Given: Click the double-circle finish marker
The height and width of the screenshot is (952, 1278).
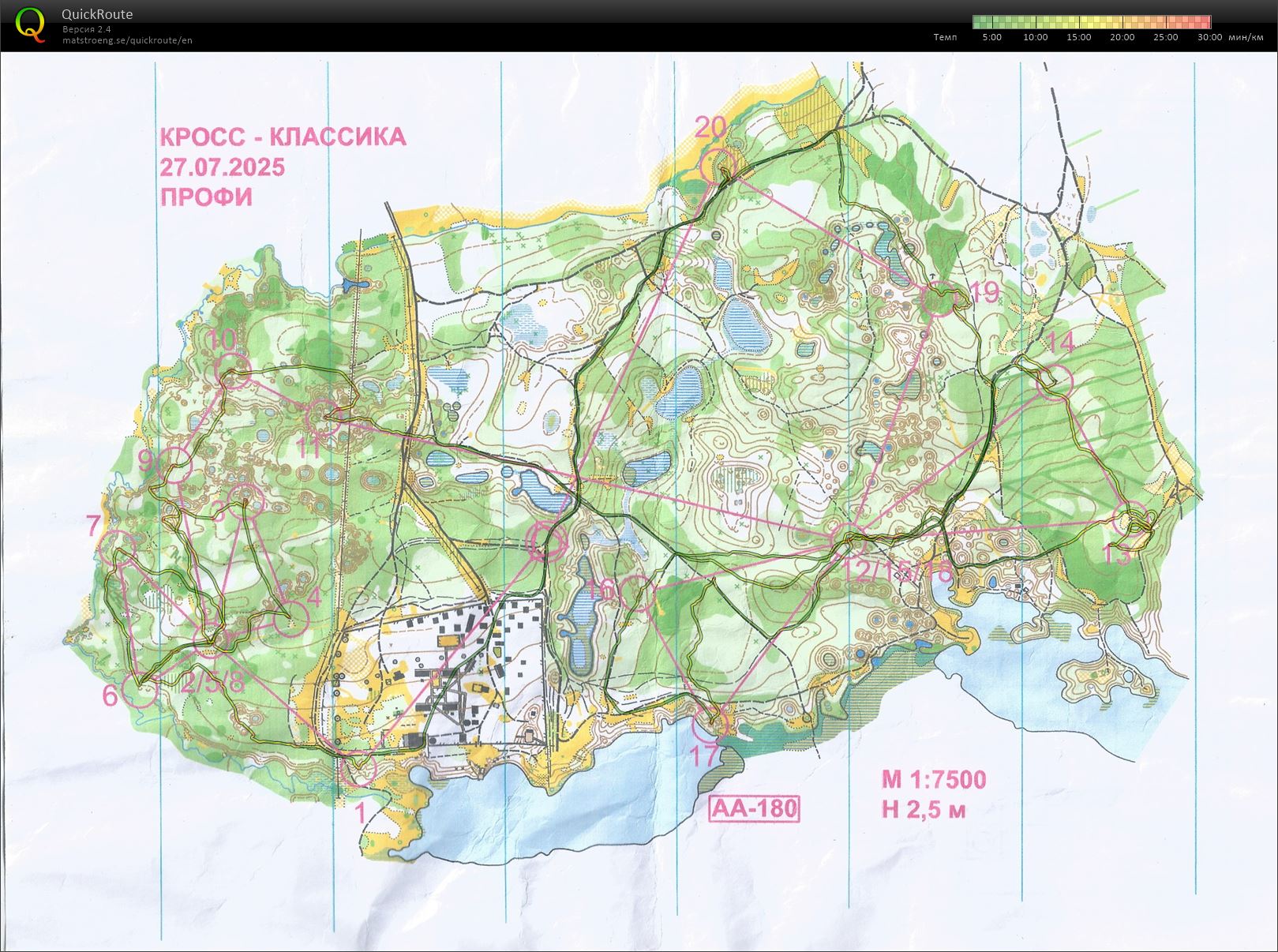Looking at the screenshot, I should coord(545,542).
